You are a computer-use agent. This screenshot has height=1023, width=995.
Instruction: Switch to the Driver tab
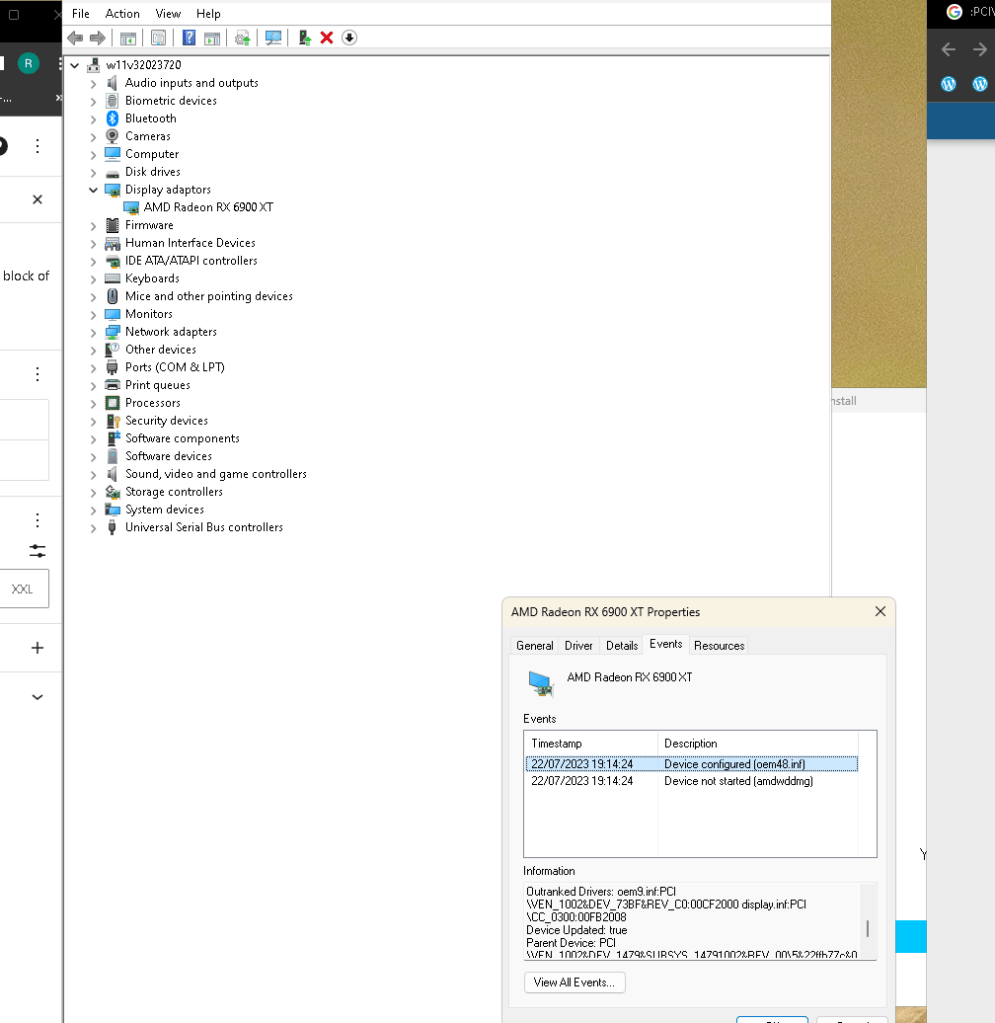(578, 645)
